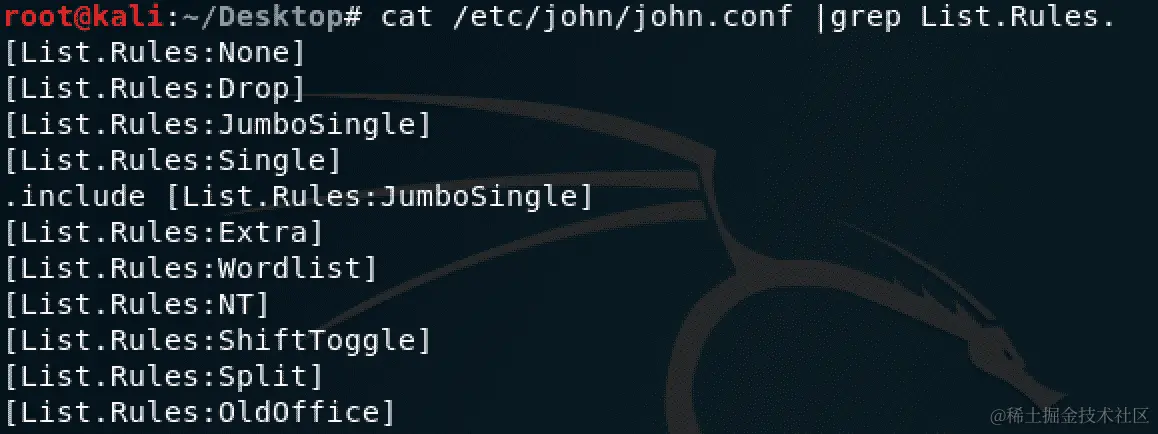Click the [List.Rules:Split] line
This screenshot has width=1158, height=434.
[x=164, y=376]
